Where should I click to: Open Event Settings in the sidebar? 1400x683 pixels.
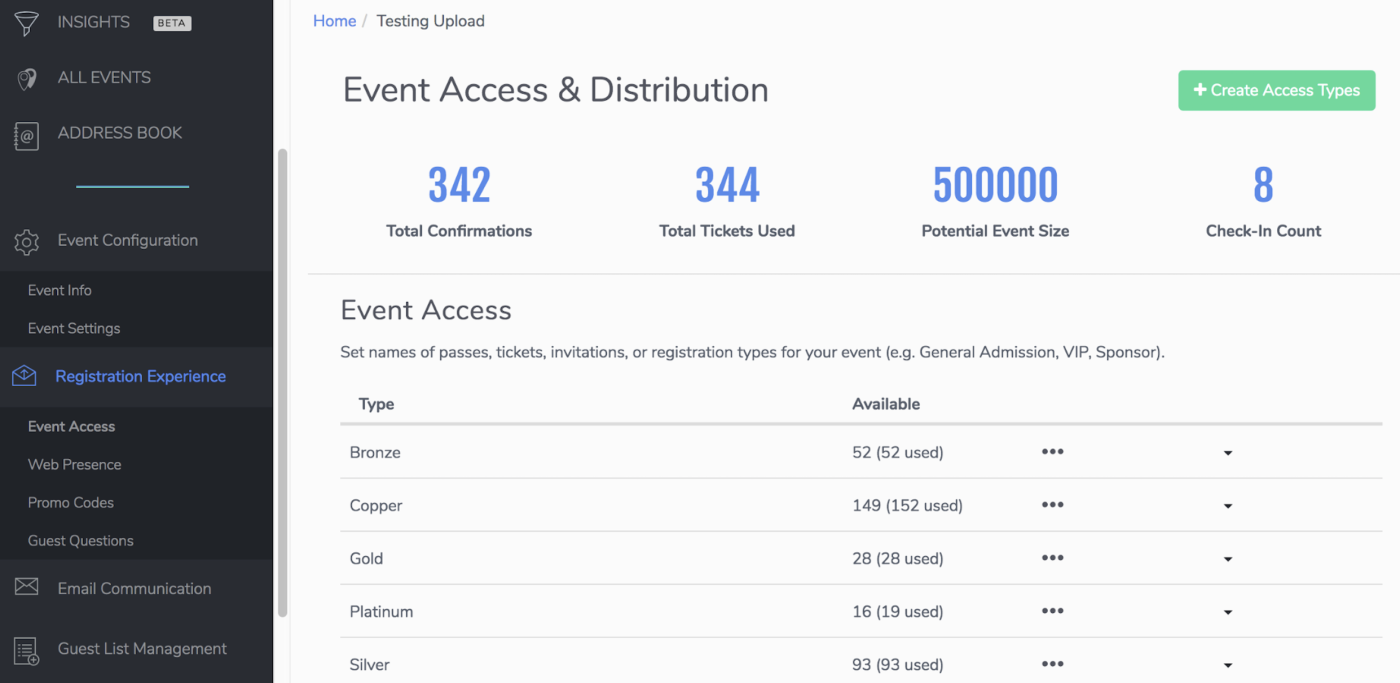coord(74,328)
